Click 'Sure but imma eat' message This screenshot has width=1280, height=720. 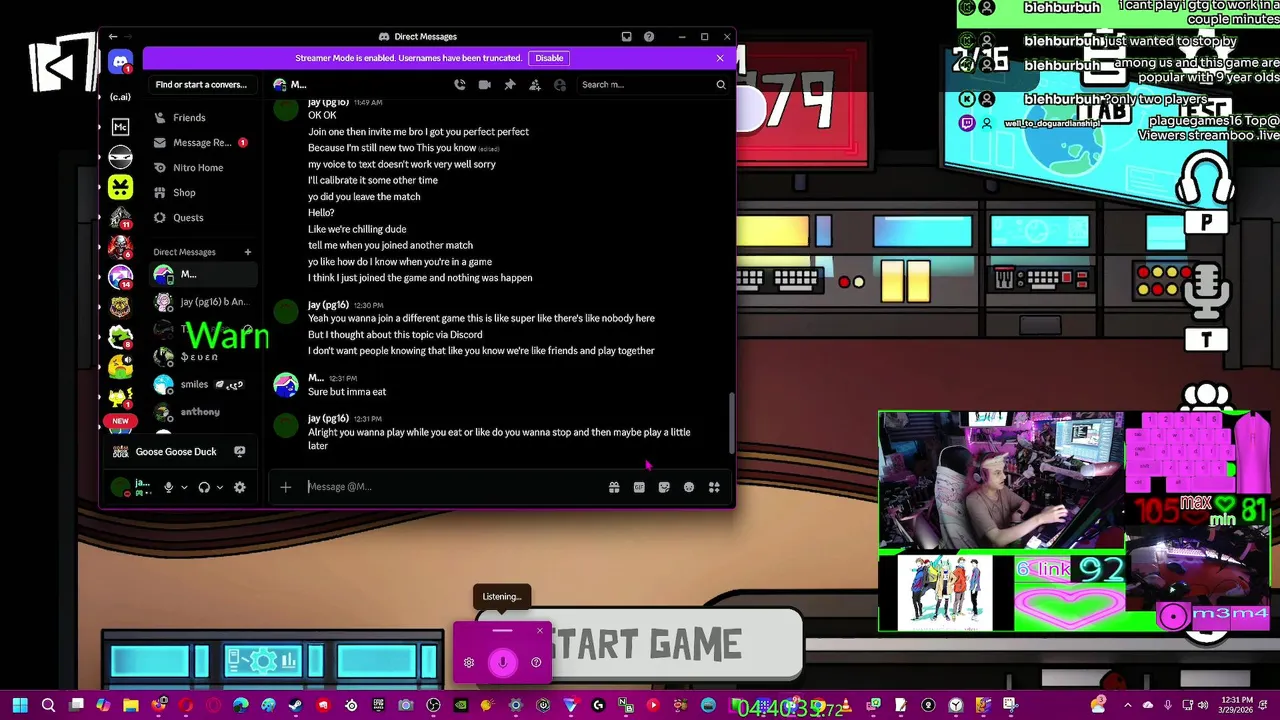[347, 392]
